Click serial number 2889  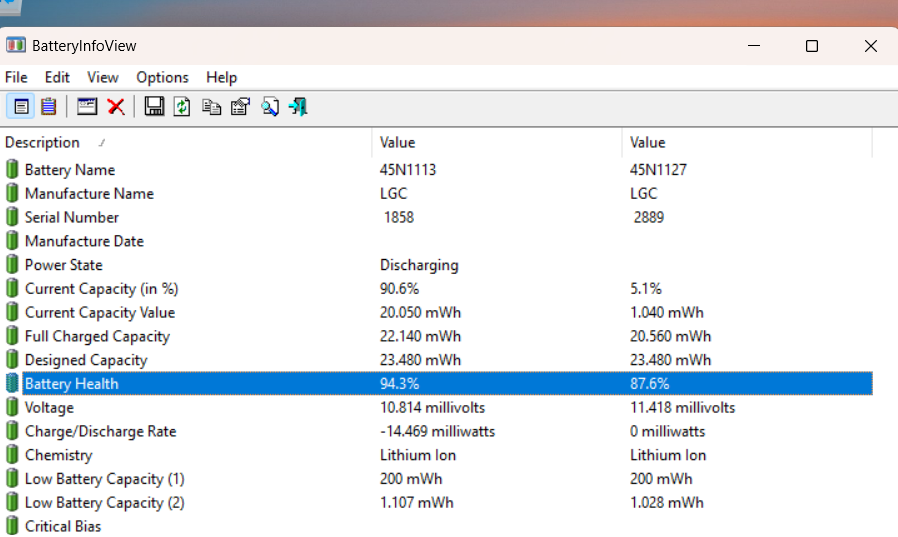click(x=649, y=217)
